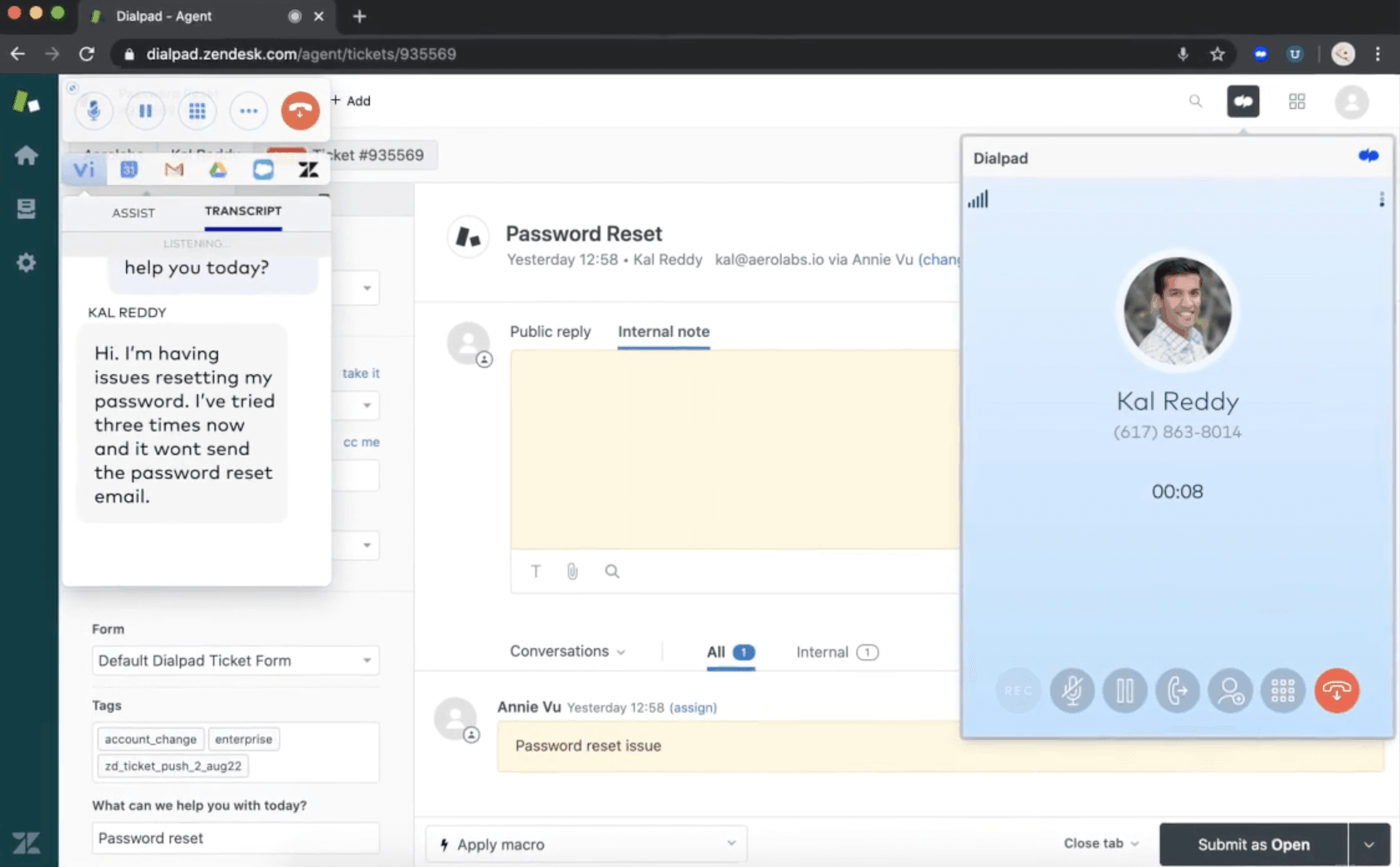The height and width of the screenshot is (867, 1400).
Task: Attach a file with paperclip icon
Action: [572, 571]
